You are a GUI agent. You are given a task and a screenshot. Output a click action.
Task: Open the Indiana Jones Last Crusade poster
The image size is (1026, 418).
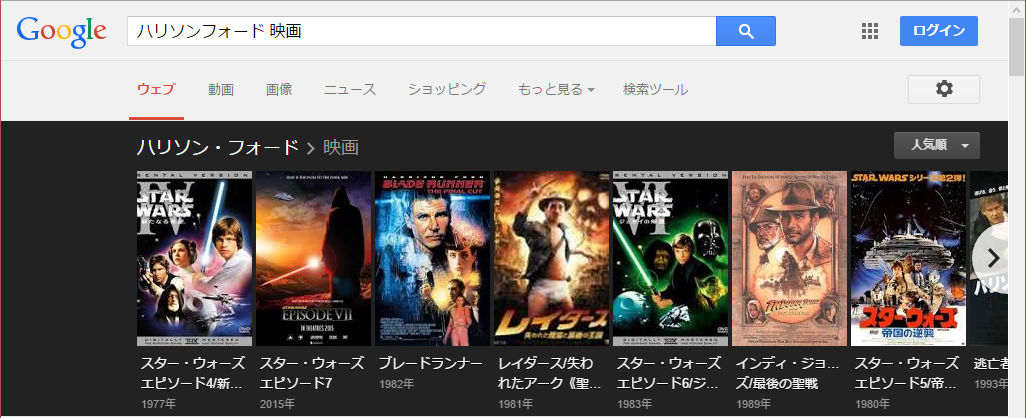pos(787,258)
